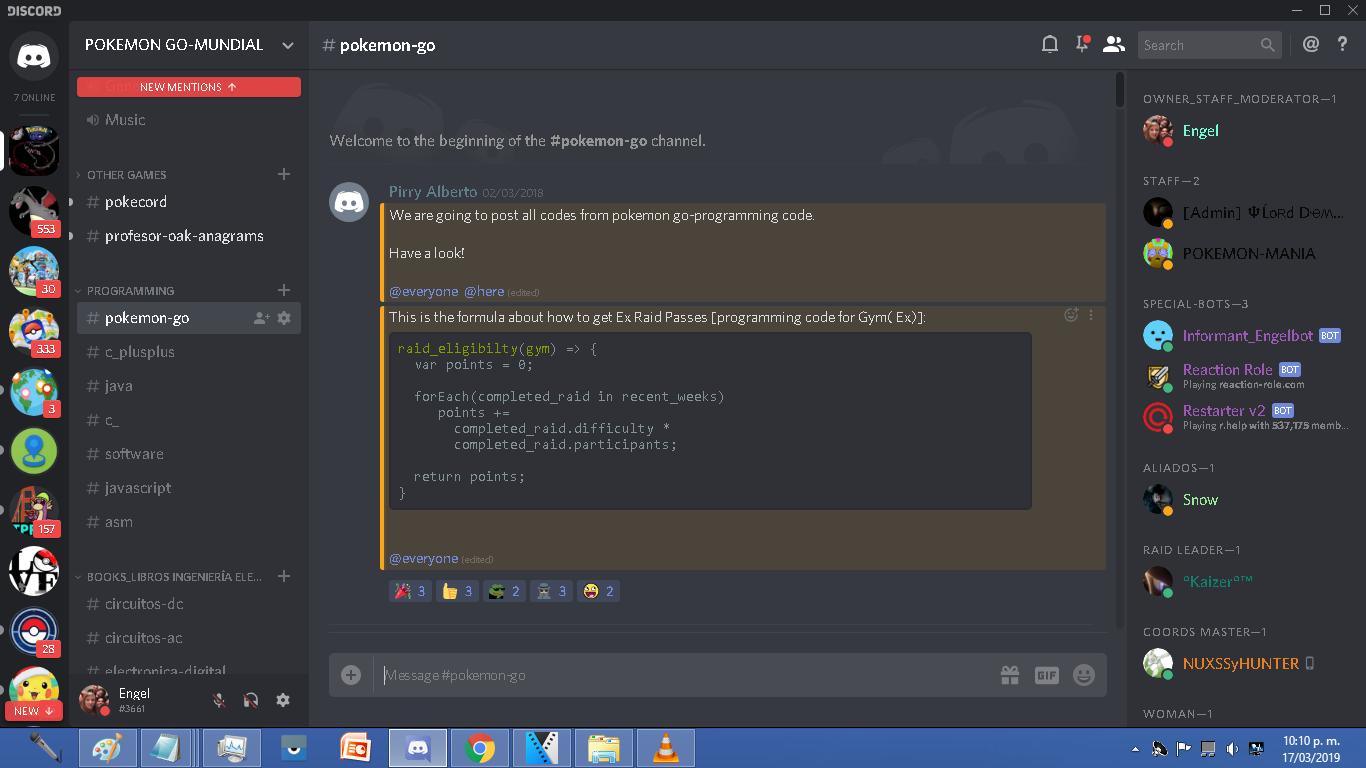Select bot Informant_Engelbot
The height and width of the screenshot is (768, 1366).
pyautogui.click(x=1246, y=336)
